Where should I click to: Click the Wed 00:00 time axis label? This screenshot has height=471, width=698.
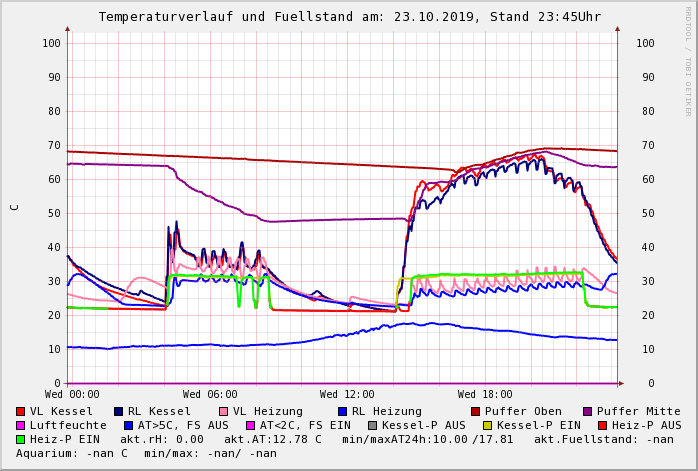72,395
